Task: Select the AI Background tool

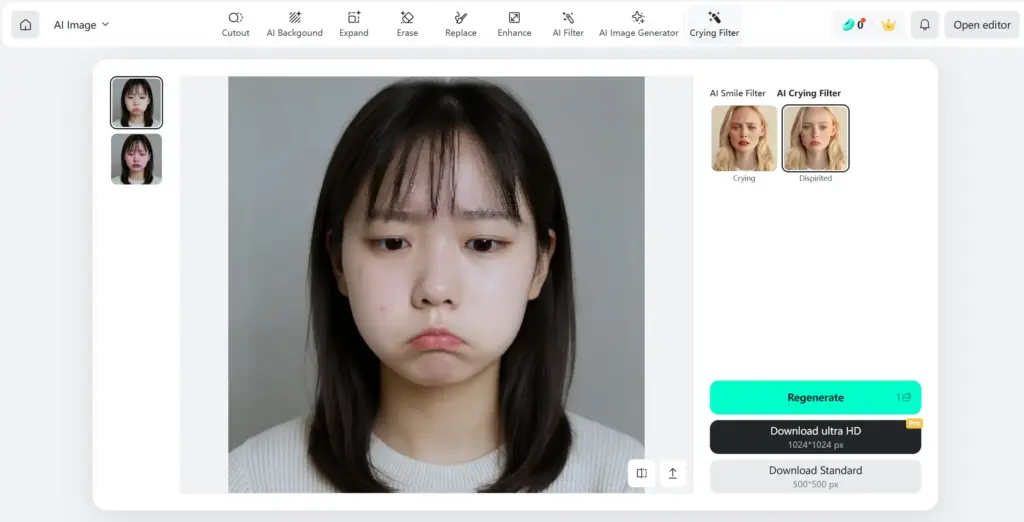Action: [x=295, y=25]
